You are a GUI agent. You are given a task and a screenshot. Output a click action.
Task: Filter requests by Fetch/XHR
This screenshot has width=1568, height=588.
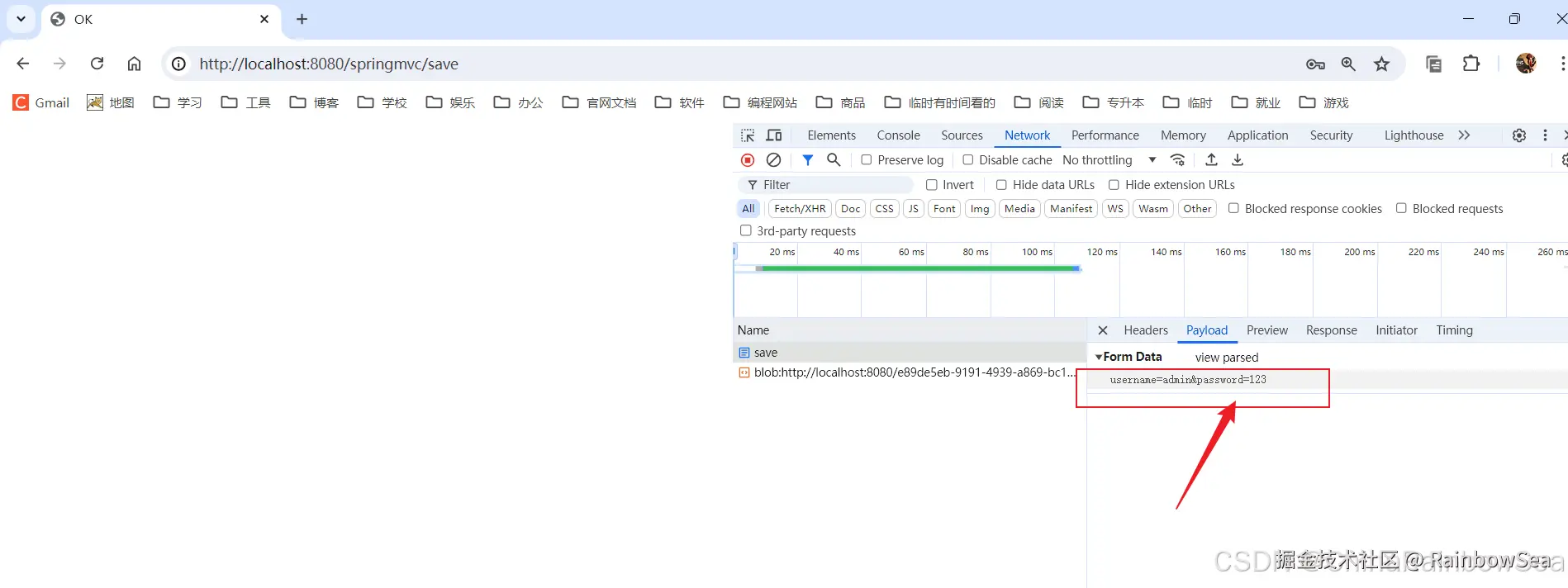point(800,209)
